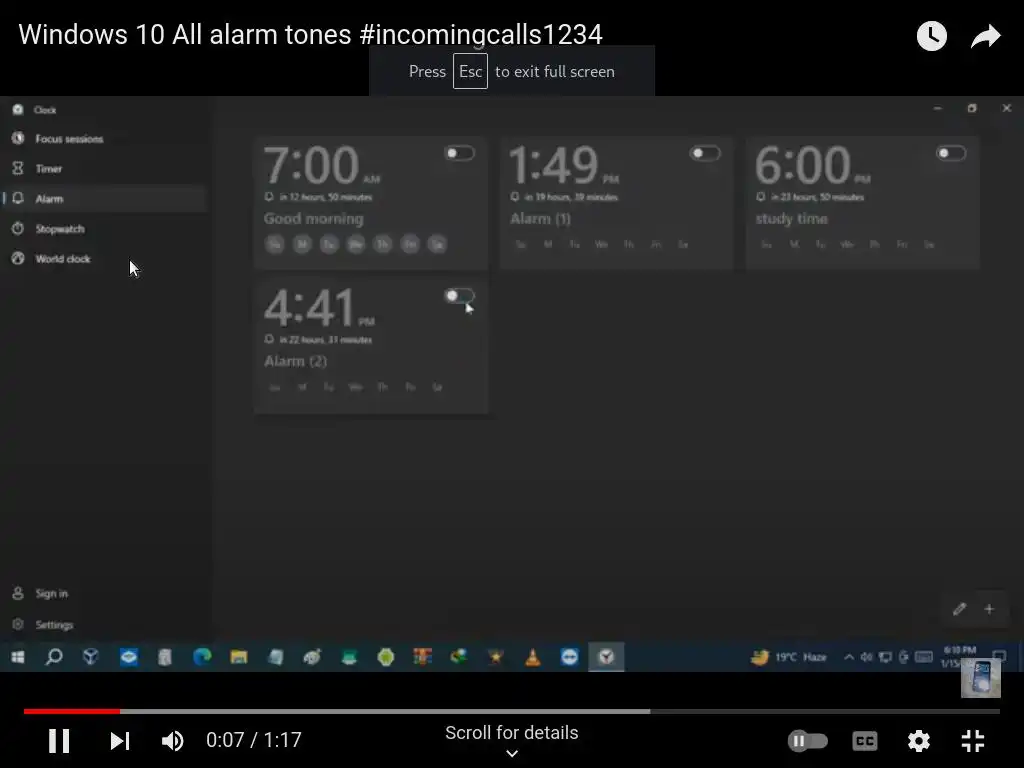Click the study time alarm label
The image size is (1024, 768).
[792, 219]
